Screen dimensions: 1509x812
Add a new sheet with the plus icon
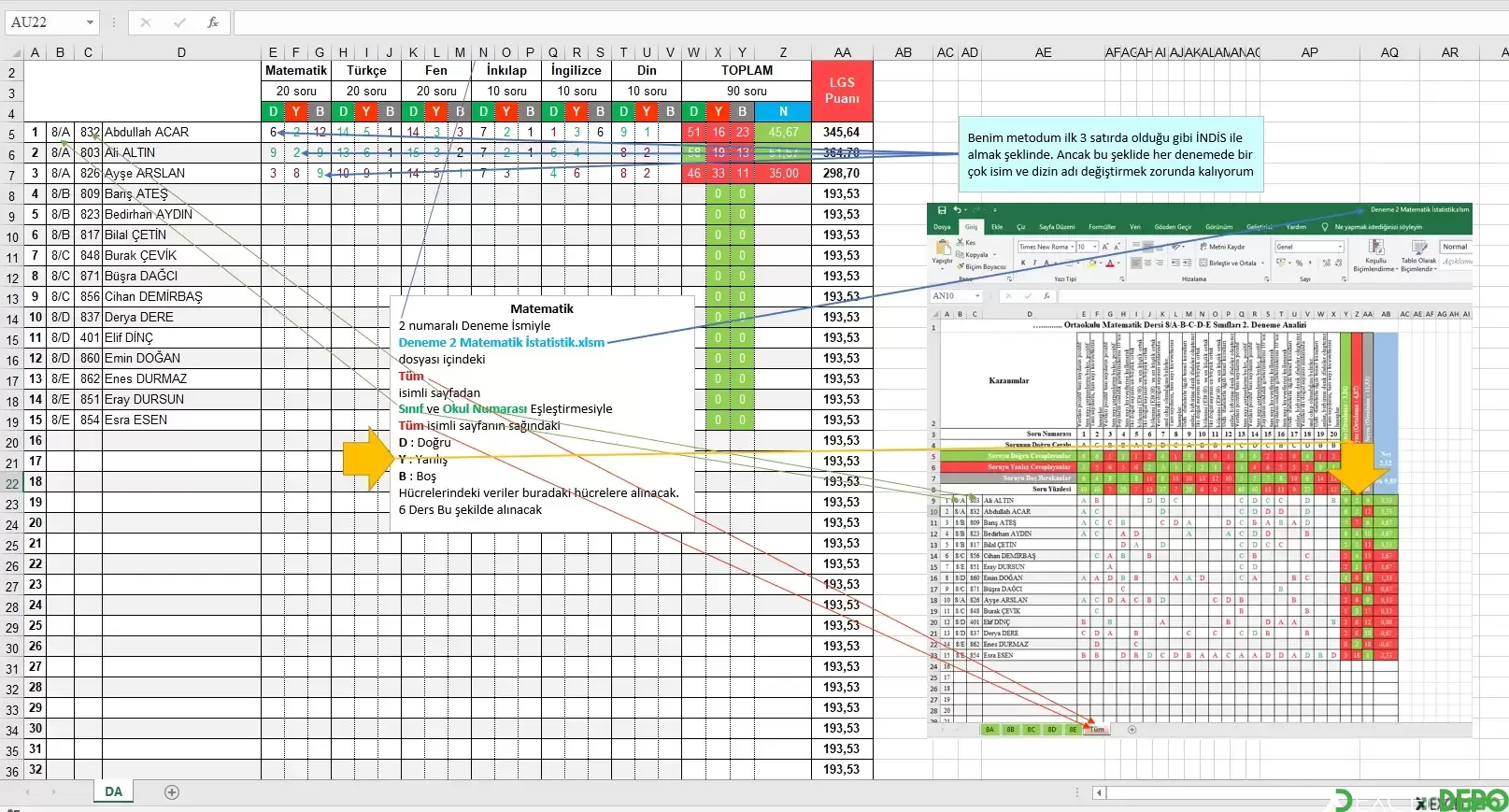click(172, 792)
